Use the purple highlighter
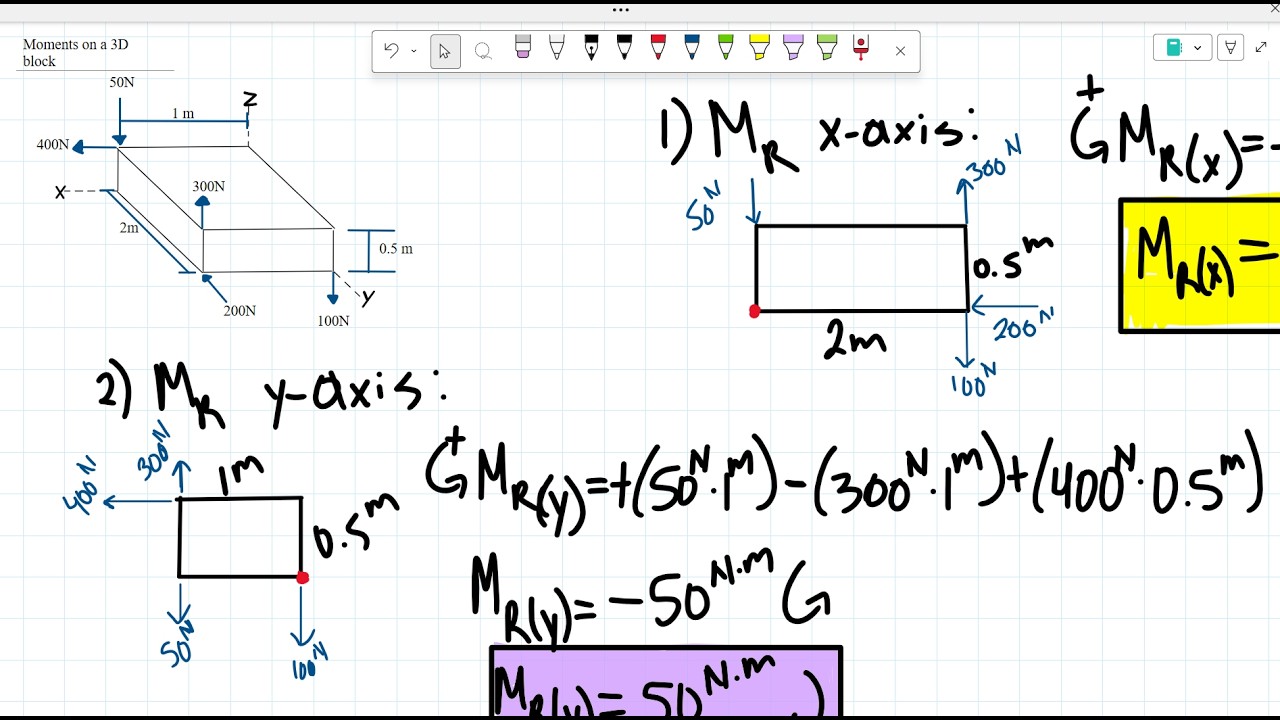1280x720 pixels. [793, 48]
